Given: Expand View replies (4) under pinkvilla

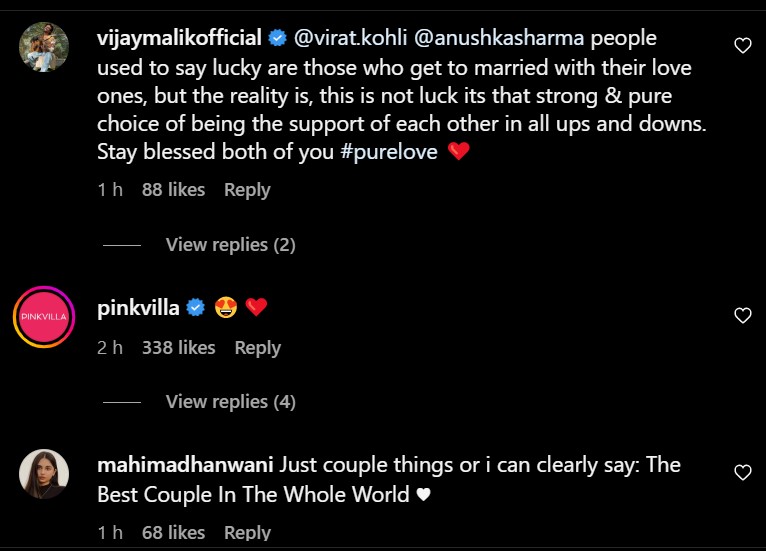Looking at the screenshot, I should pos(230,402).
